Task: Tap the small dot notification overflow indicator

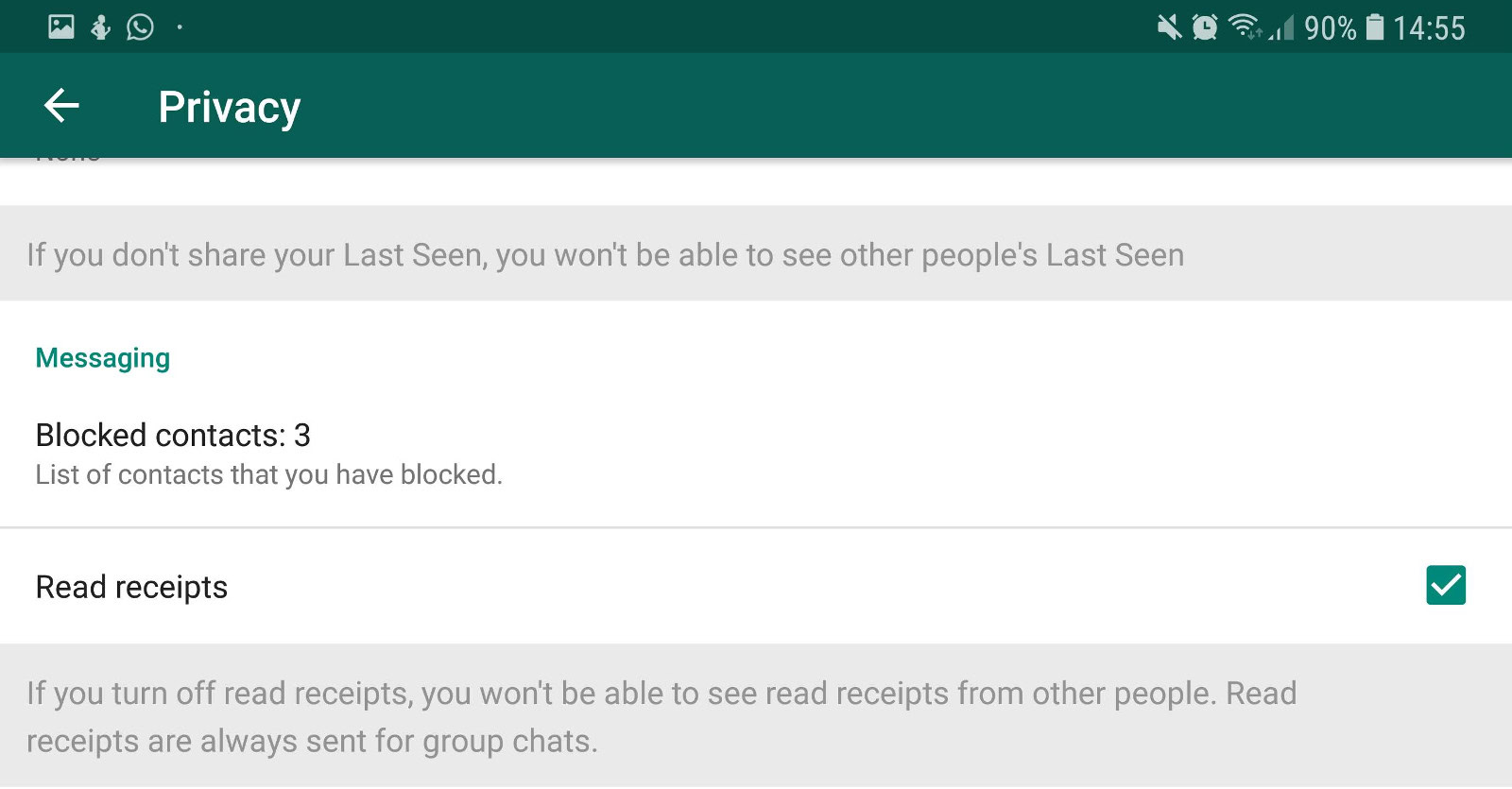Action: (x=180, y=27)
